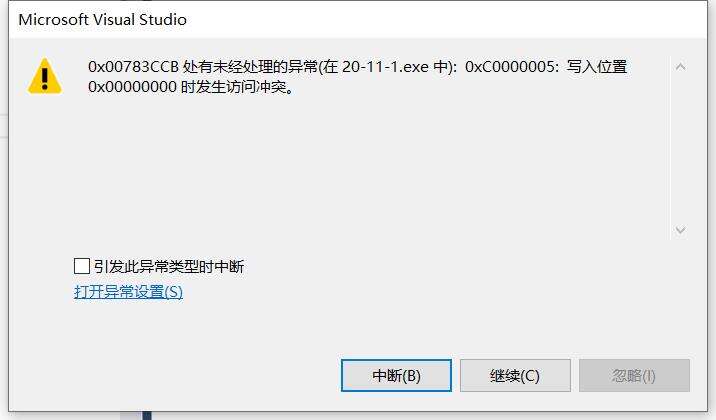Click the 0x00000000 address on second line
The height and width of the screenshot is (420, 716).
click(132, 87)
